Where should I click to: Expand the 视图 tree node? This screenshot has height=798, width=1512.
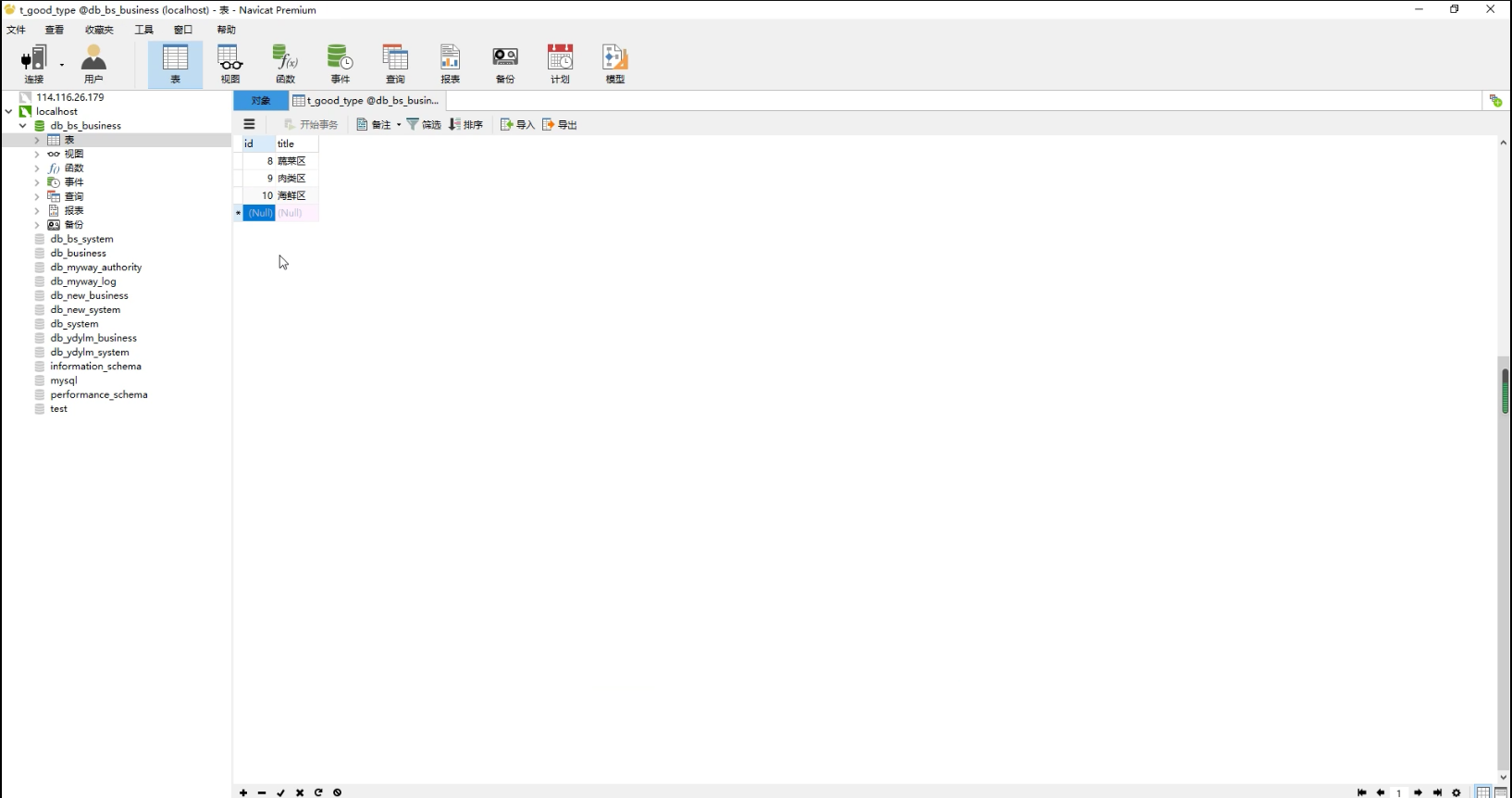pyautogui.click(x=37, y=154)
